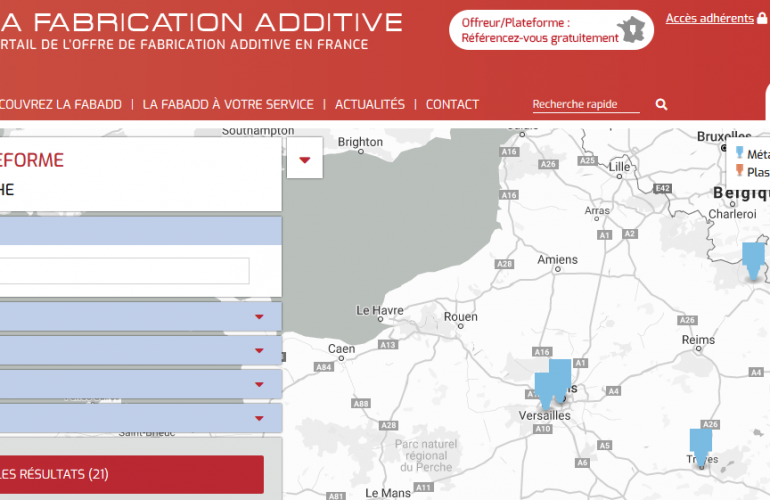This screenshot has height=500, width=770.
Task: Go to the Contact page
Action: [x=452, y=104]
